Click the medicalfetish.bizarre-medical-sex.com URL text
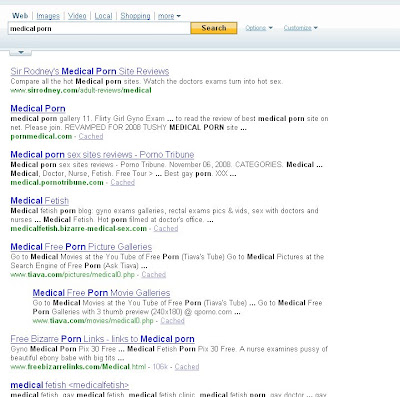Image resolution: width=400 pixels, height=397 pixels. pyautogui.click(x=79, y=228)
